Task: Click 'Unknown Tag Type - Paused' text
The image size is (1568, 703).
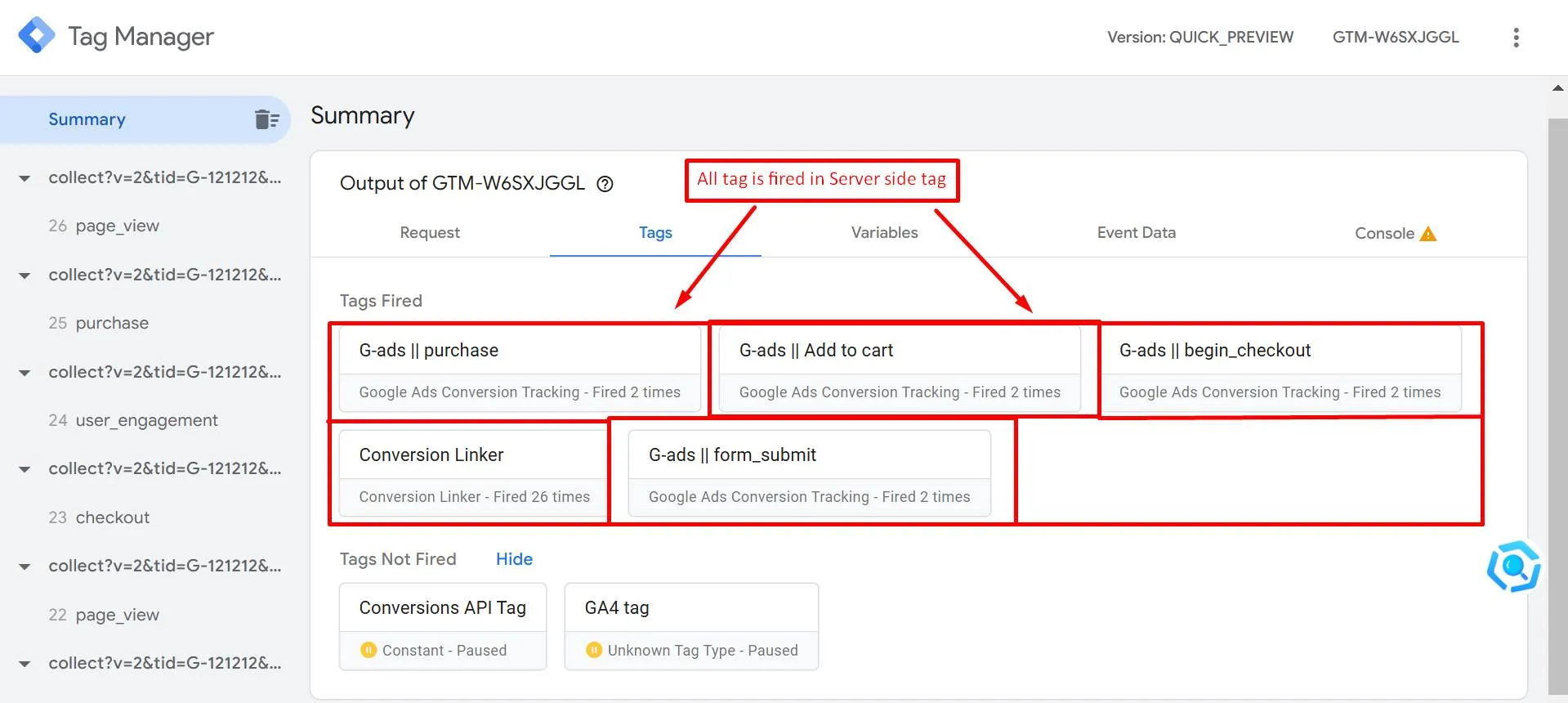Action: point(703,651)
